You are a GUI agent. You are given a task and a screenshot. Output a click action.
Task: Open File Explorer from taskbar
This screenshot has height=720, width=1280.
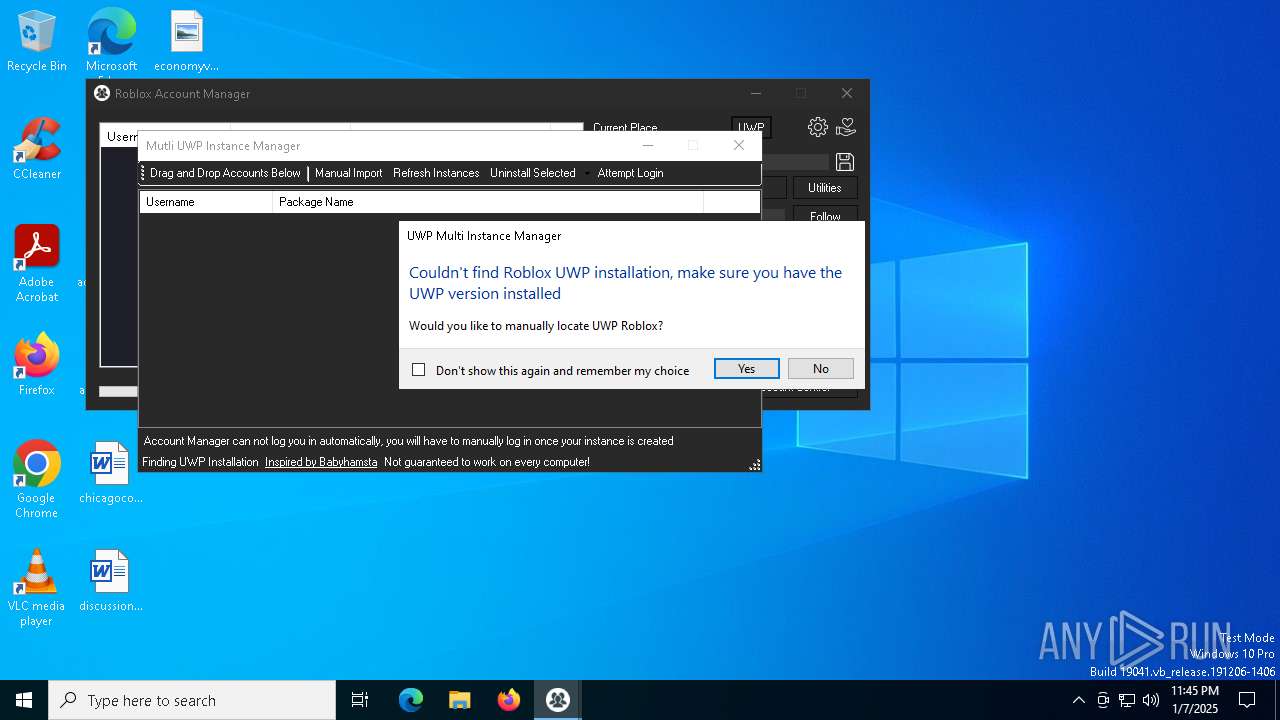click(460, 700)
